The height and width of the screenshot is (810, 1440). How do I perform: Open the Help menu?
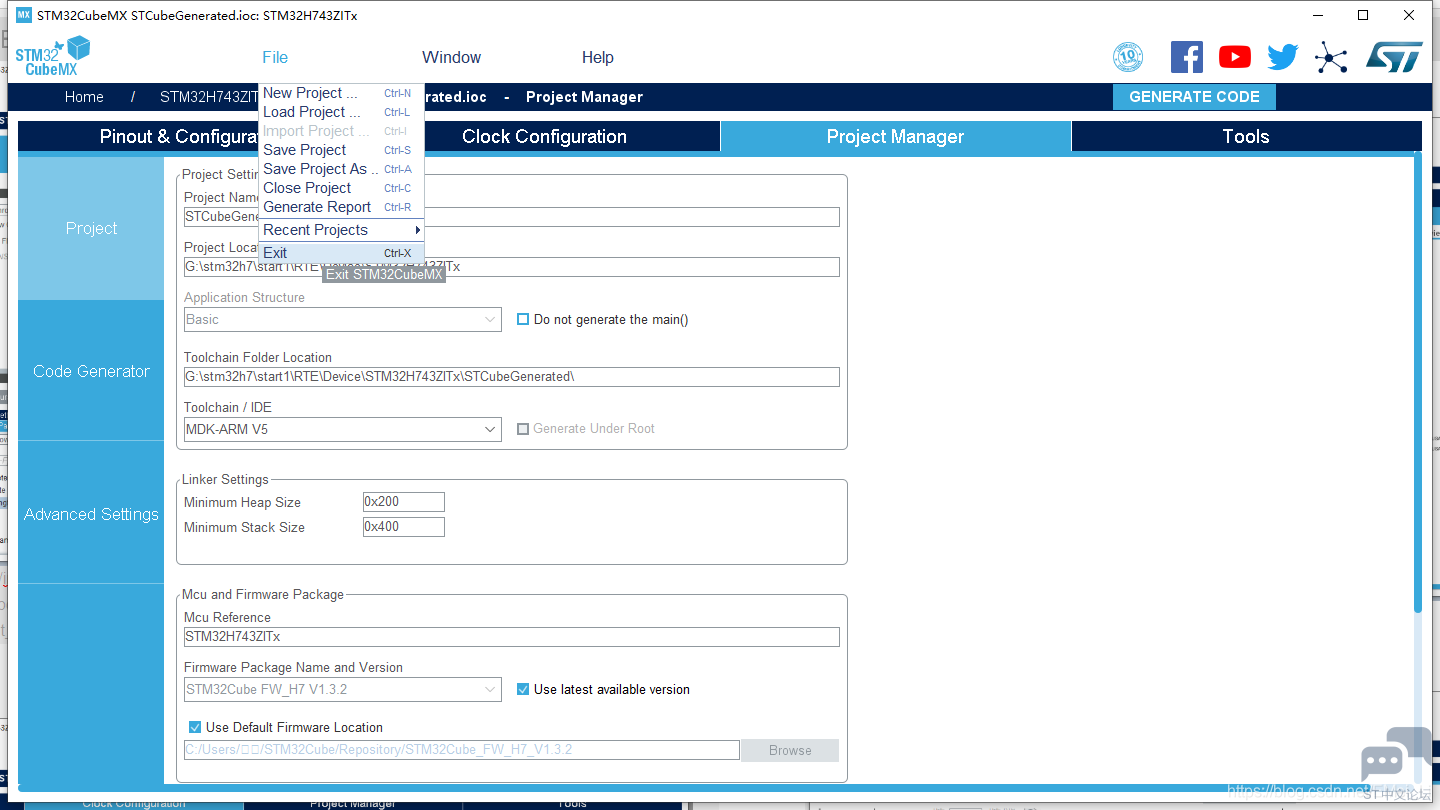[x=597, y=57]
